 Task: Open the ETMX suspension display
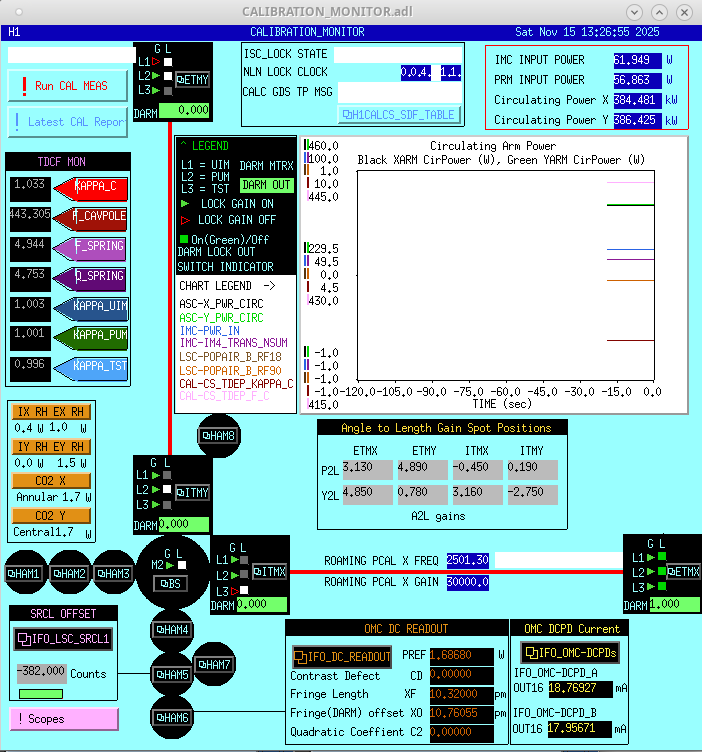(x=680, y=571)
